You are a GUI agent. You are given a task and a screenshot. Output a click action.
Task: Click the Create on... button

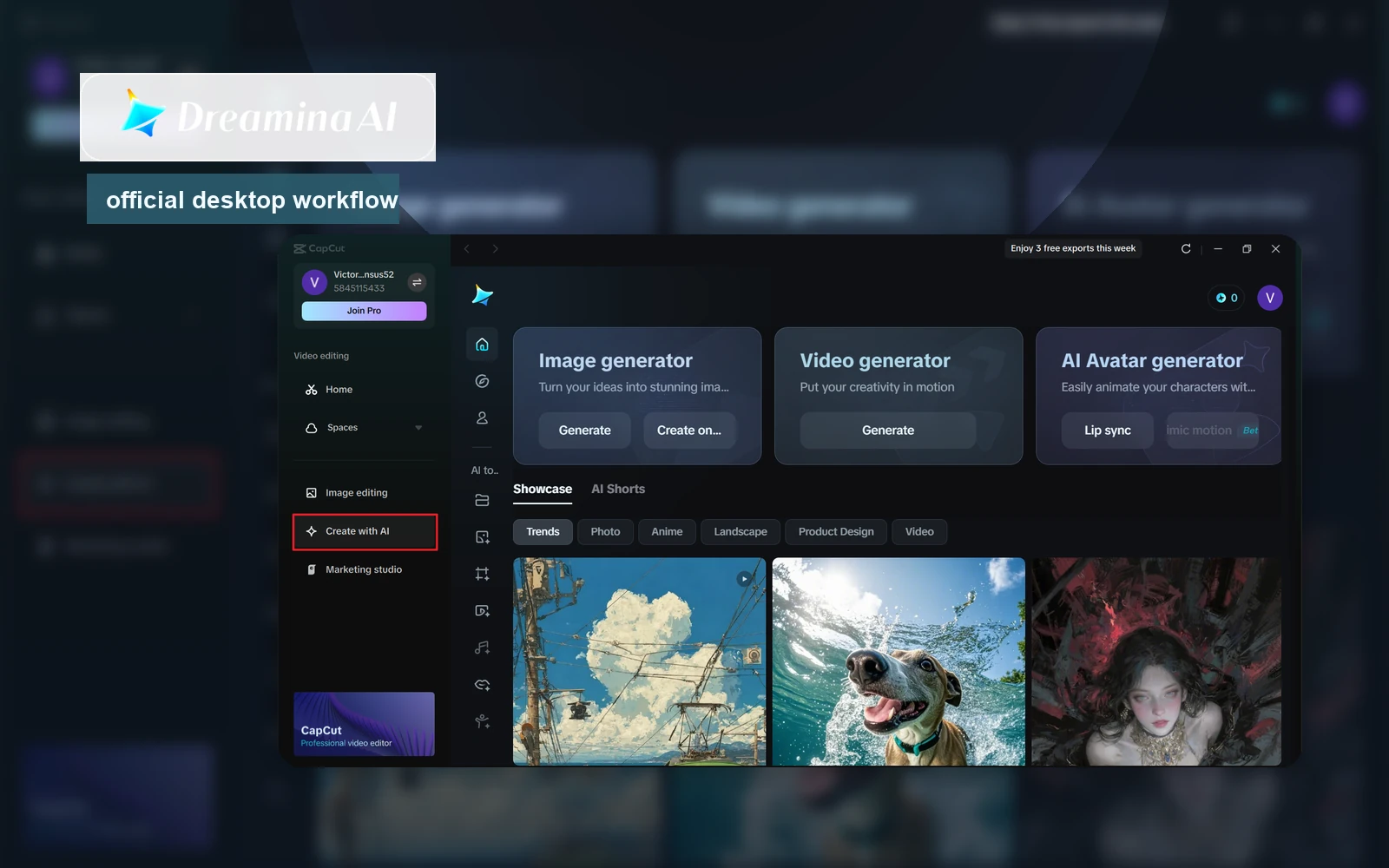pyautogui.click(x=689, y=431)
